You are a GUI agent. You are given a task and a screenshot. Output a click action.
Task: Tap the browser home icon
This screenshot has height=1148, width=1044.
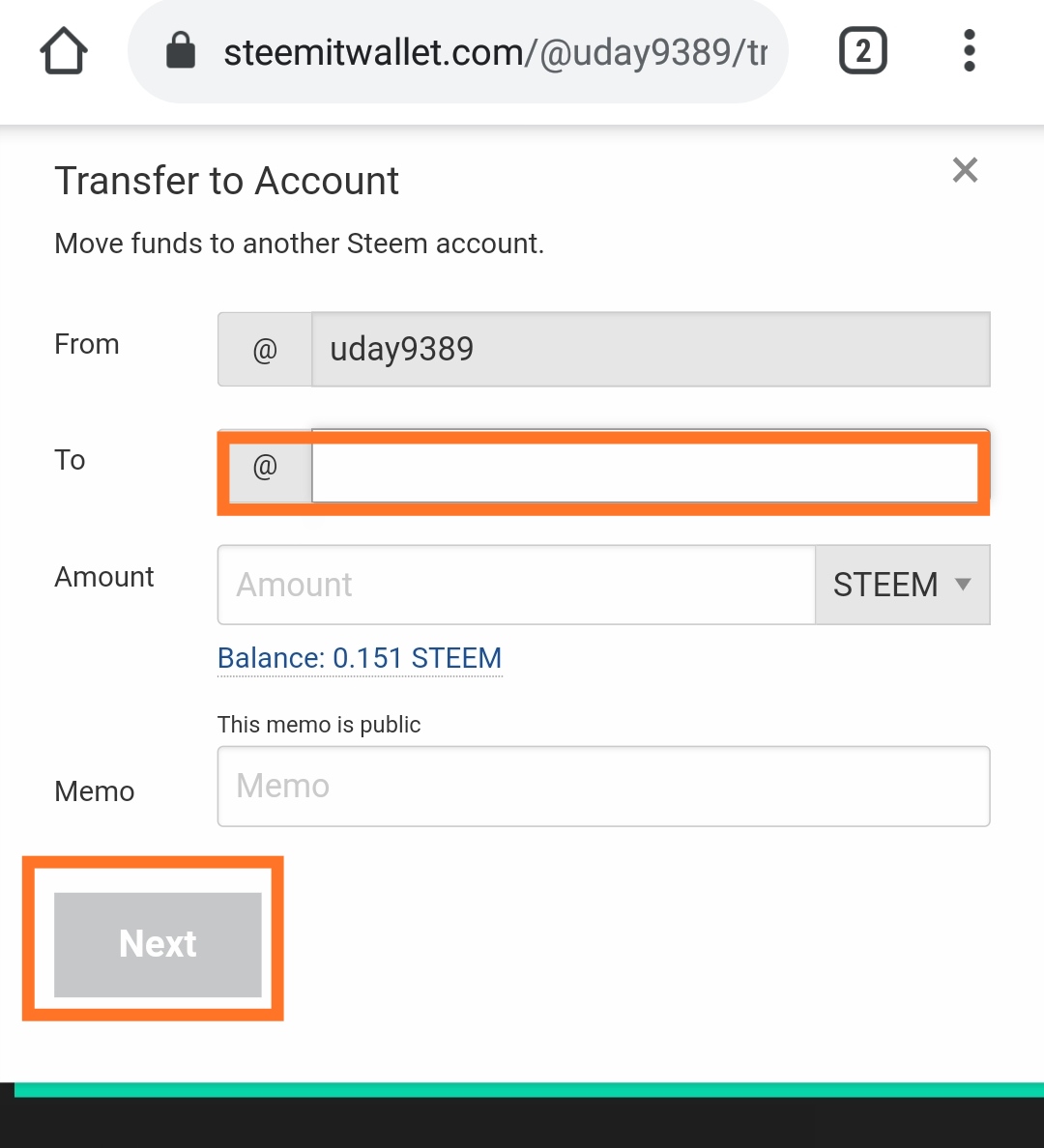point(64,51)
